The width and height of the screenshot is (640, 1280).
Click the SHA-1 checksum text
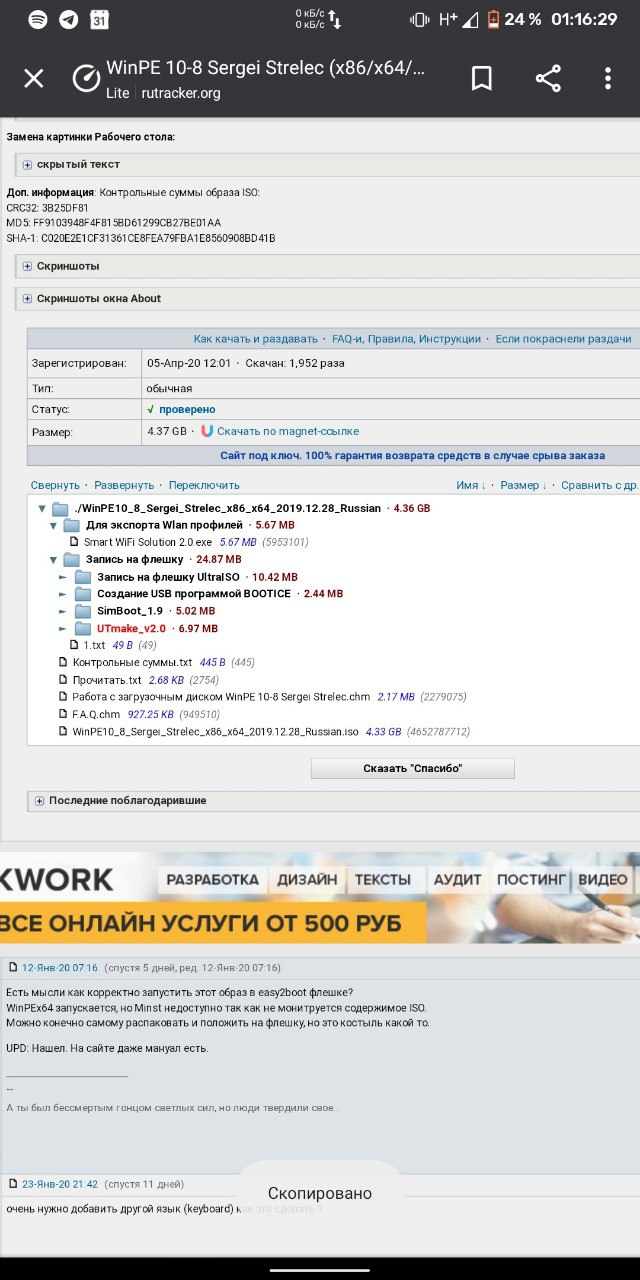click(141, 238)
